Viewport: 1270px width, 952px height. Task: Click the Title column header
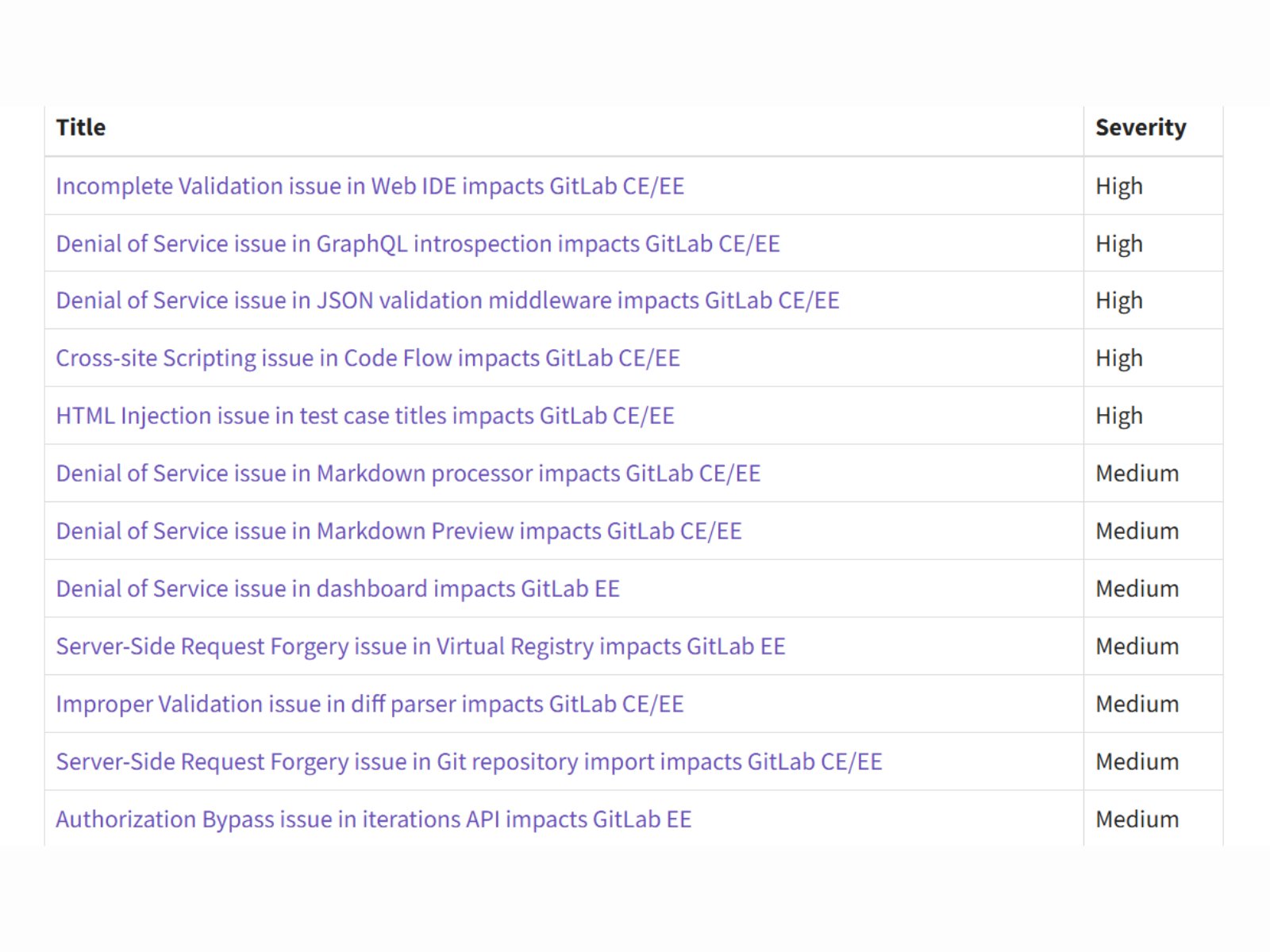click(81, 128)
